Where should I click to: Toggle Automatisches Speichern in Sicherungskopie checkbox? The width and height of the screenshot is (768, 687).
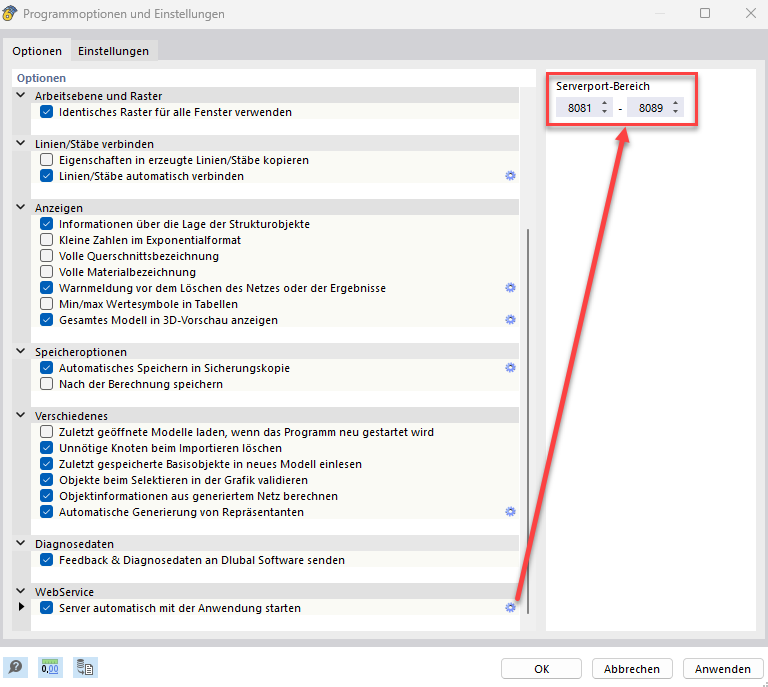pyautogui.click(x=47, y=368)
